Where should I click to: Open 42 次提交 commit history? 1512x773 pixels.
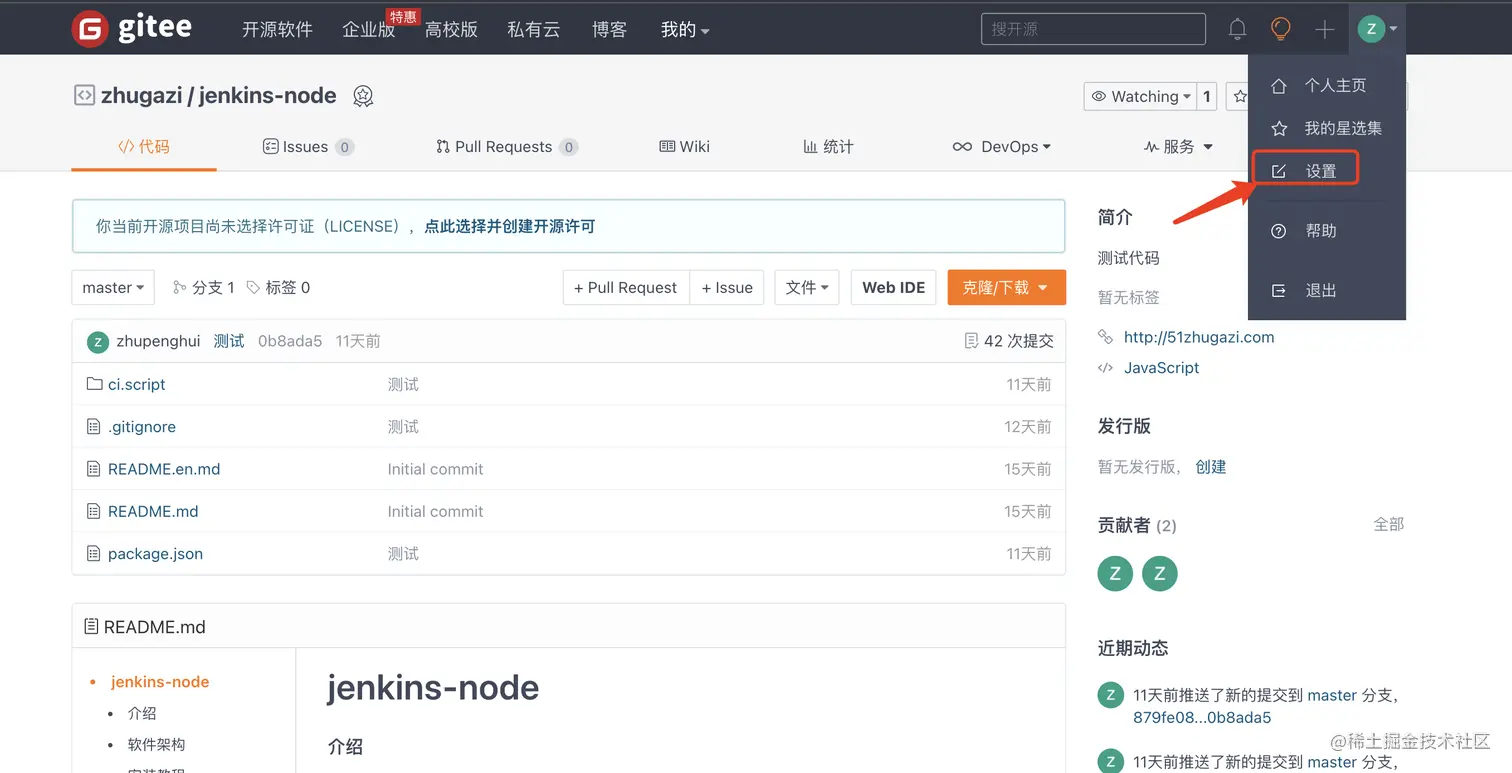click(1009, 341)
